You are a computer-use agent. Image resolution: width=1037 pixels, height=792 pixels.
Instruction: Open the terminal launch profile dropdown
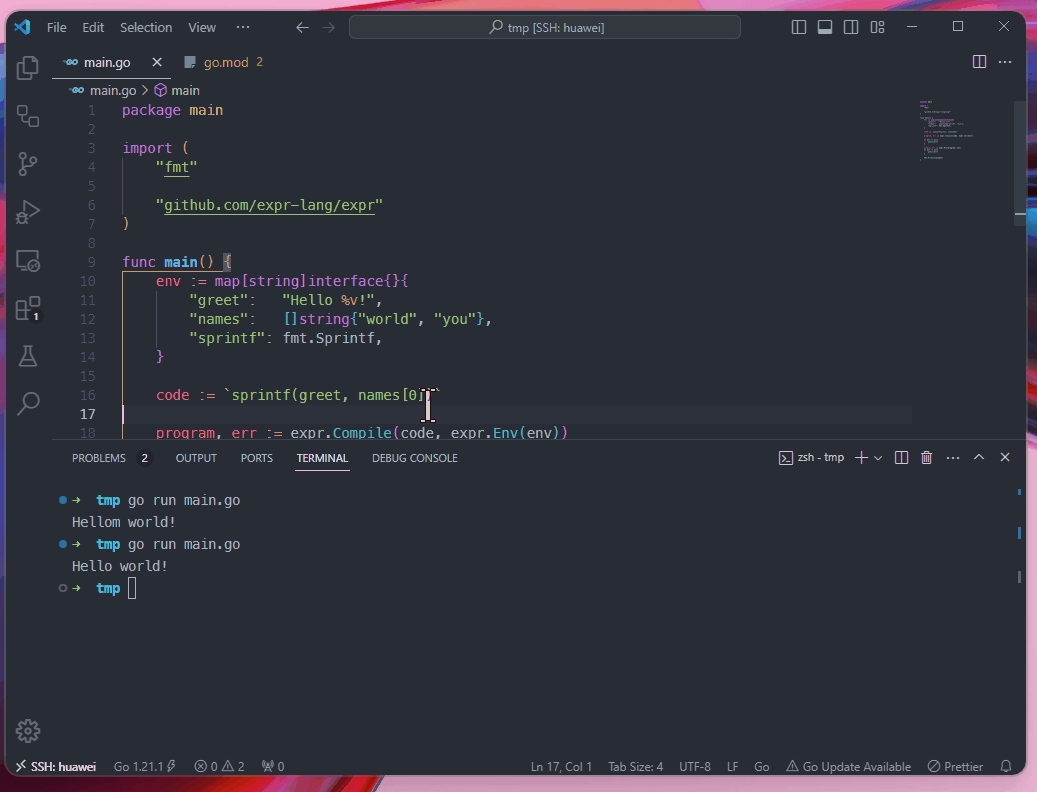coord(878,458)
